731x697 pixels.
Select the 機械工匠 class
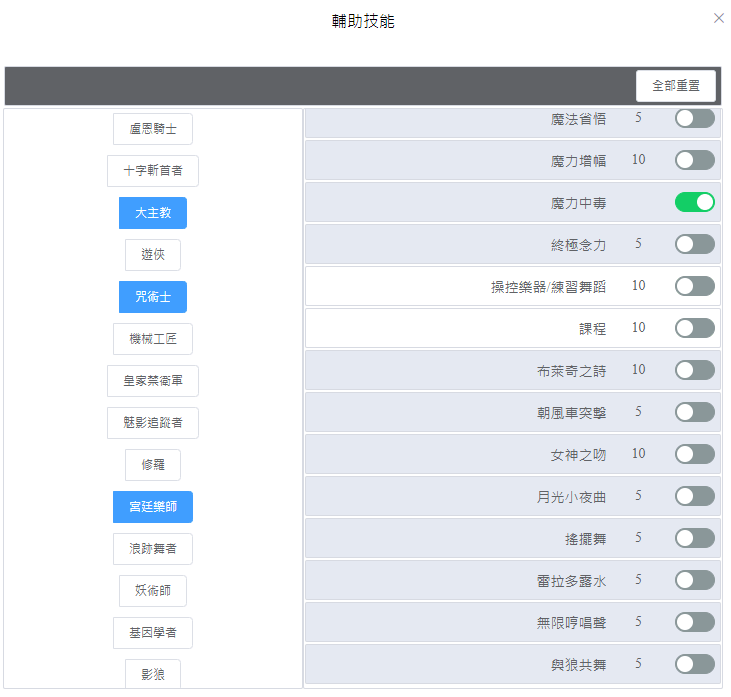coord(153,339)
